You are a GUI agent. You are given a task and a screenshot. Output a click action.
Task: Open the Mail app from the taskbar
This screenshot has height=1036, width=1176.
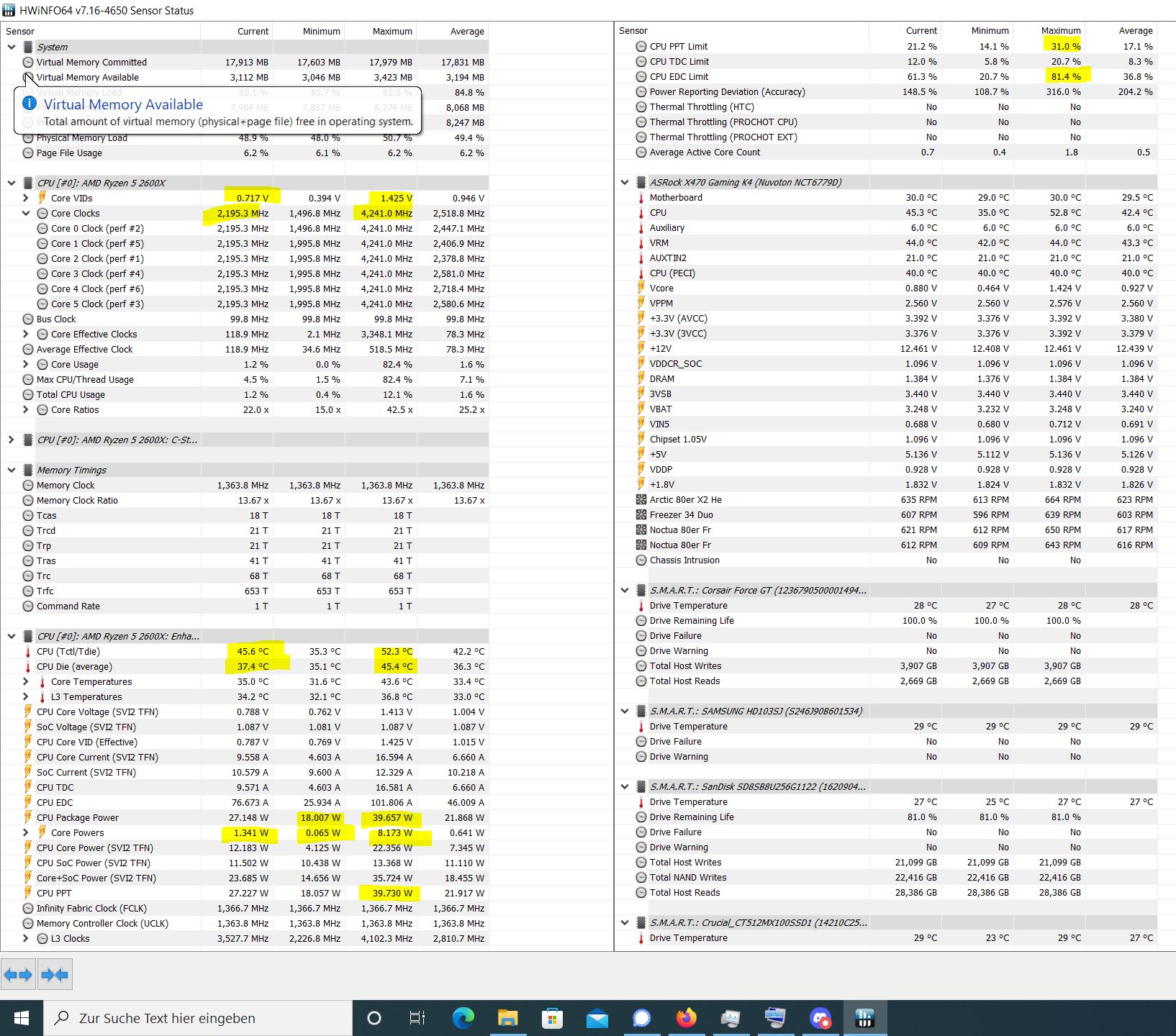[x=597, y=1018]
